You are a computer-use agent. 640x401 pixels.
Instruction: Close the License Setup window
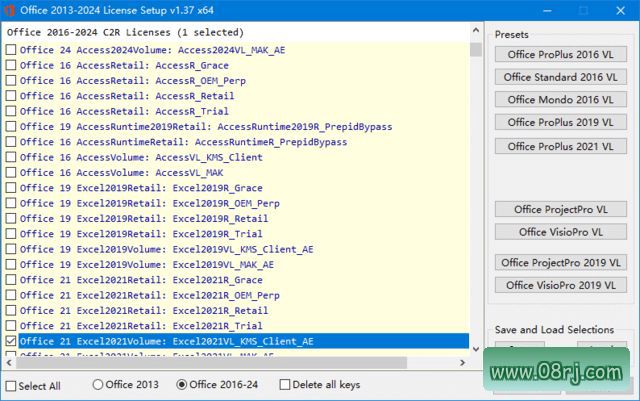click(x=620, y=10)
